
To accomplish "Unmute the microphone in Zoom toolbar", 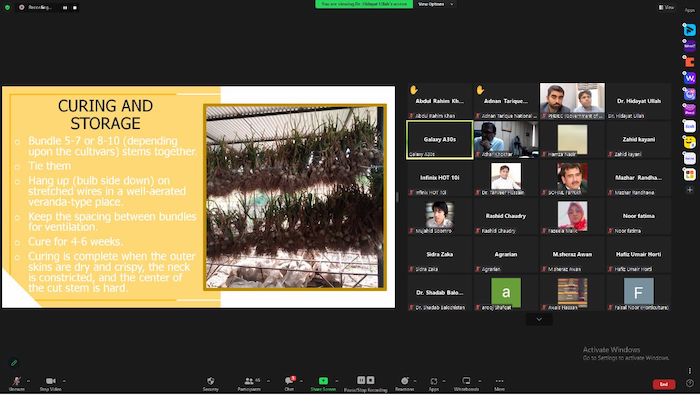I will coord(16,383).
